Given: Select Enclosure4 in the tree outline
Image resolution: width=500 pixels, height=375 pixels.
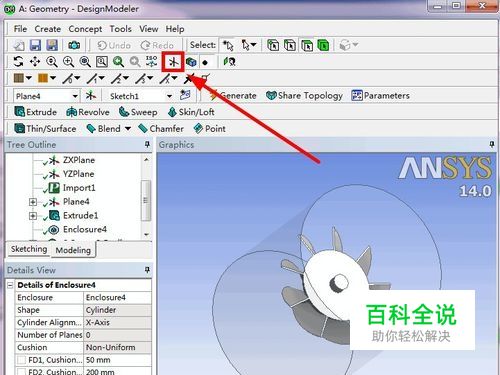Looking at the screenshot, I should coord(85,230).
